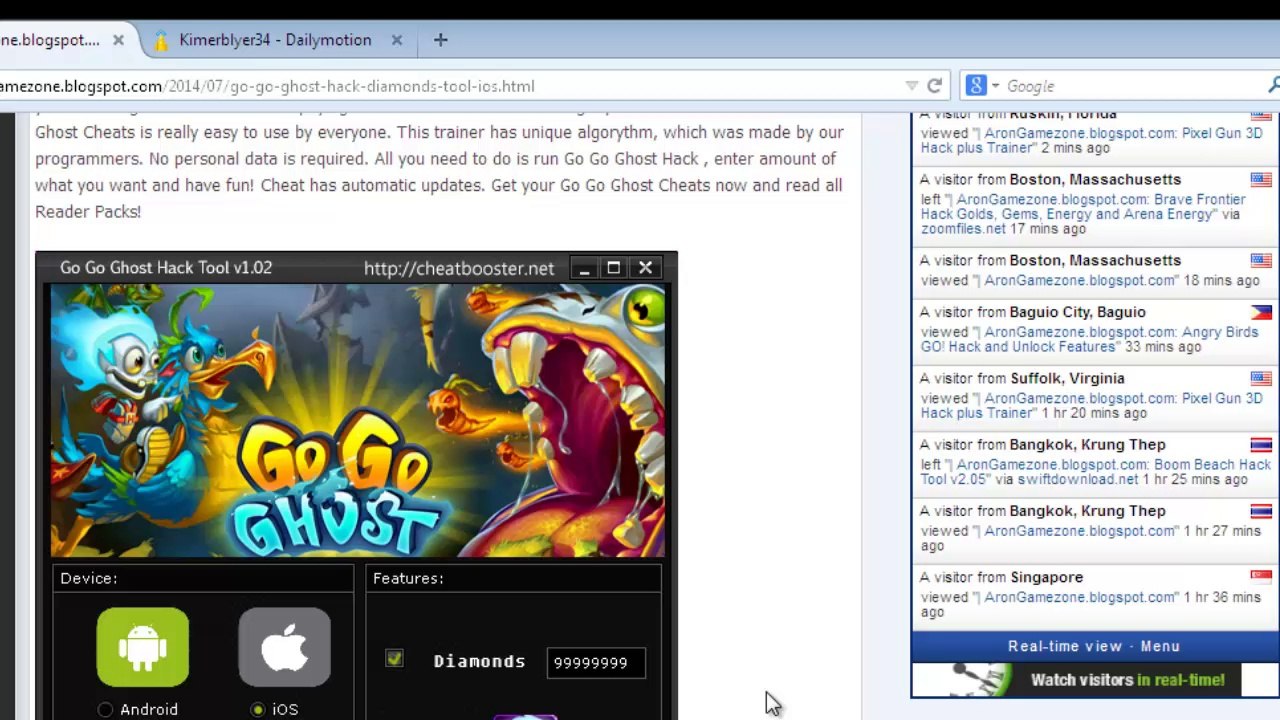Click the Dailymotion tab favicon

(161, 41)
